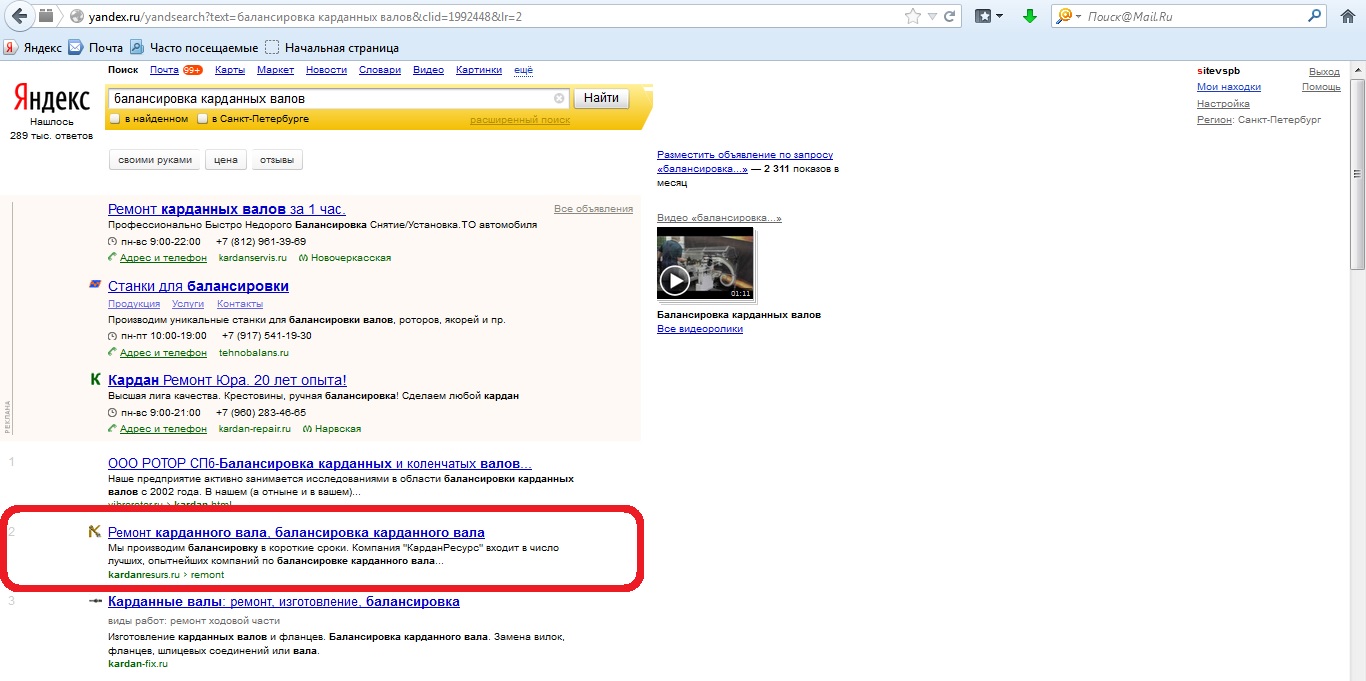
Task: Switch to the Карты tab
Action: [230, 70]
